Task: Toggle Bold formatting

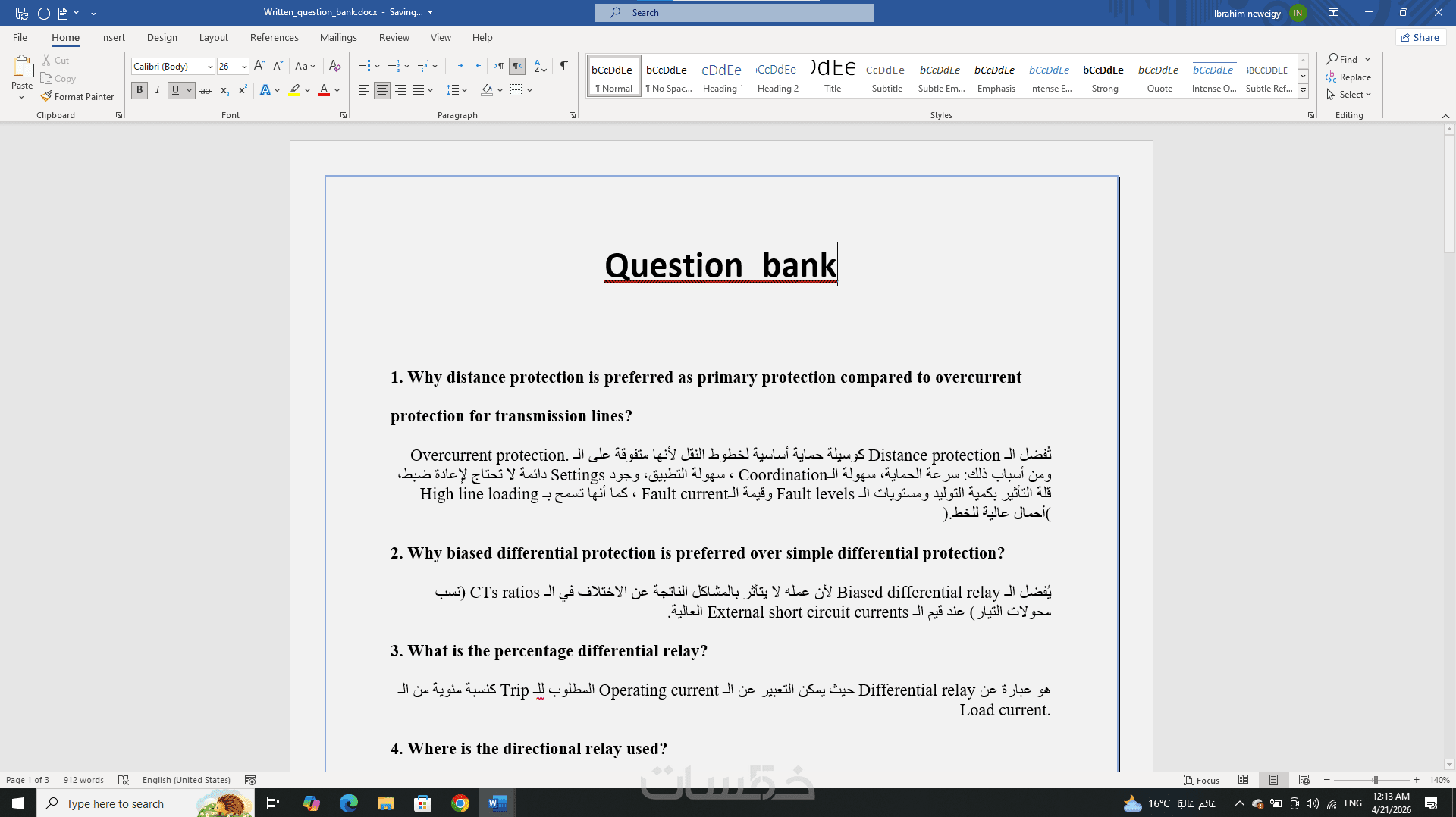Action: [x=140, y=90]
